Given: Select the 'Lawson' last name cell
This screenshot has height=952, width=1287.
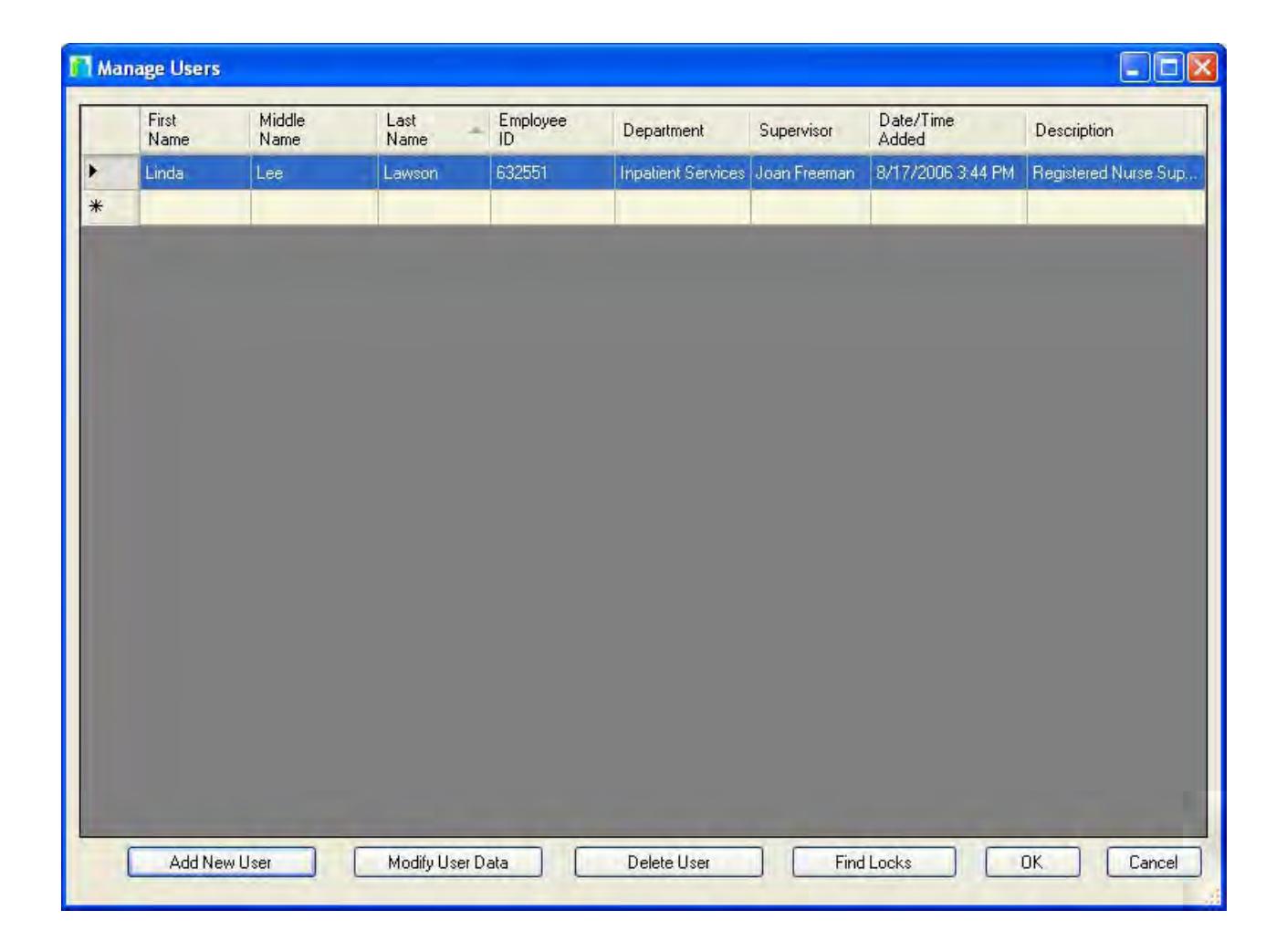Looking at the screenshot, I should click(x=434, y=173).
